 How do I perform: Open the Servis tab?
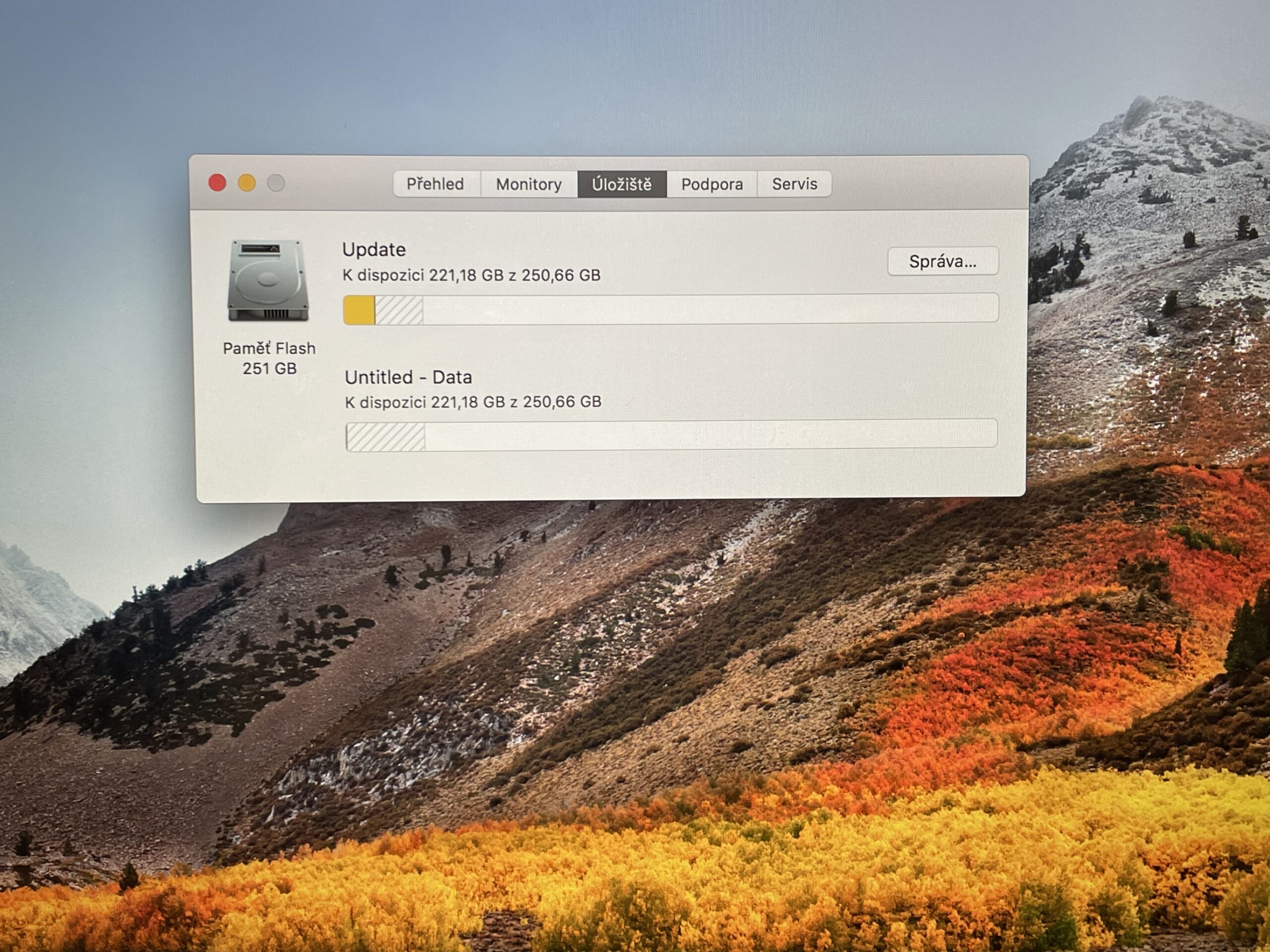point(794,184)
